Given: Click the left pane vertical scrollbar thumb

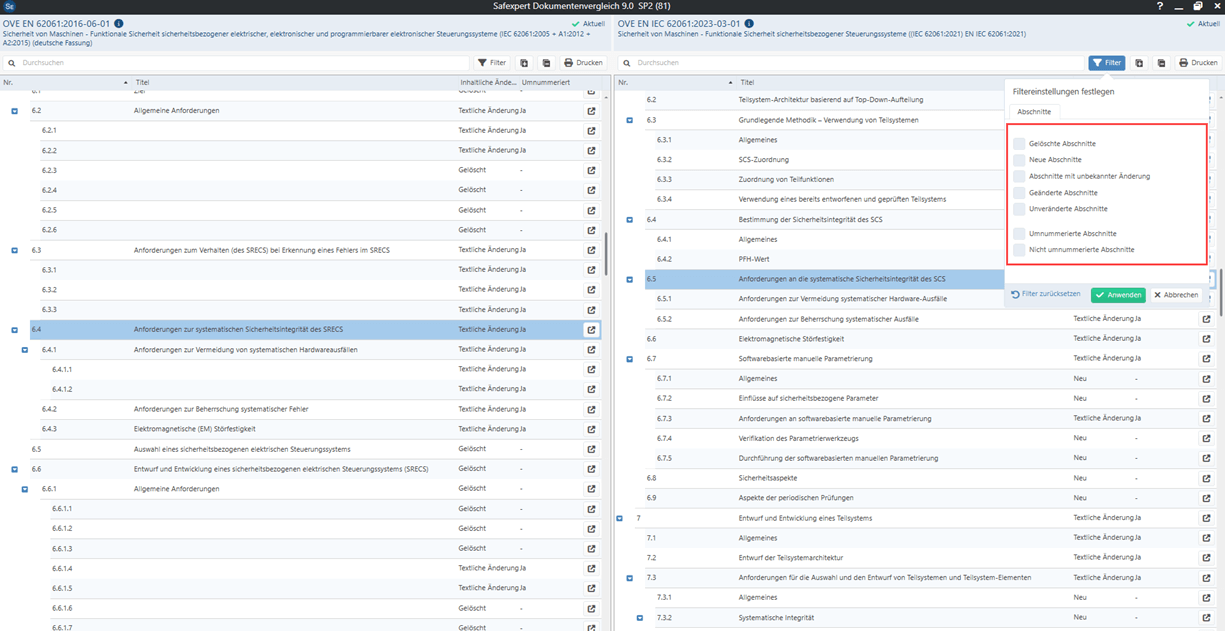Looking at the screenshot, I should point(605,255).
